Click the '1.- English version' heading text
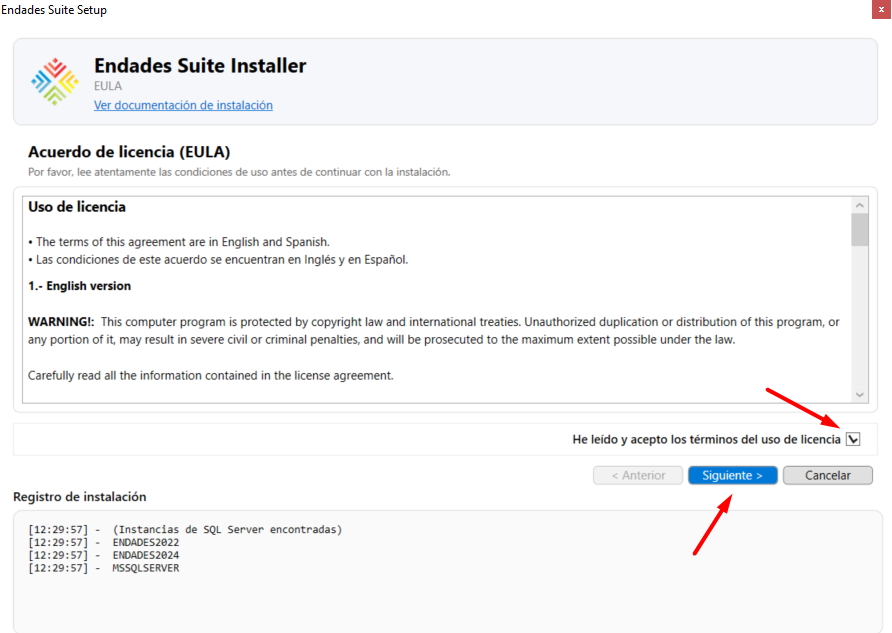 [x=79, y=286]
